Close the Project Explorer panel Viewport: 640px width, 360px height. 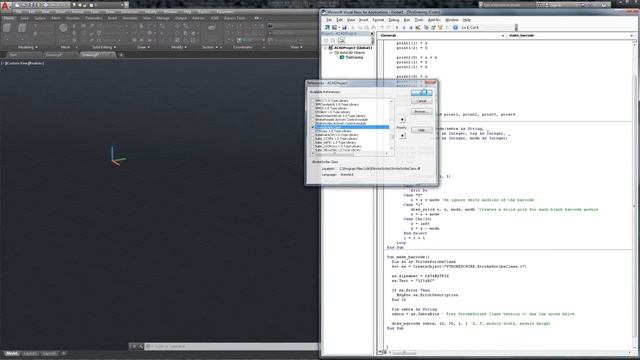pyautogui.click(x=372, y=33)
